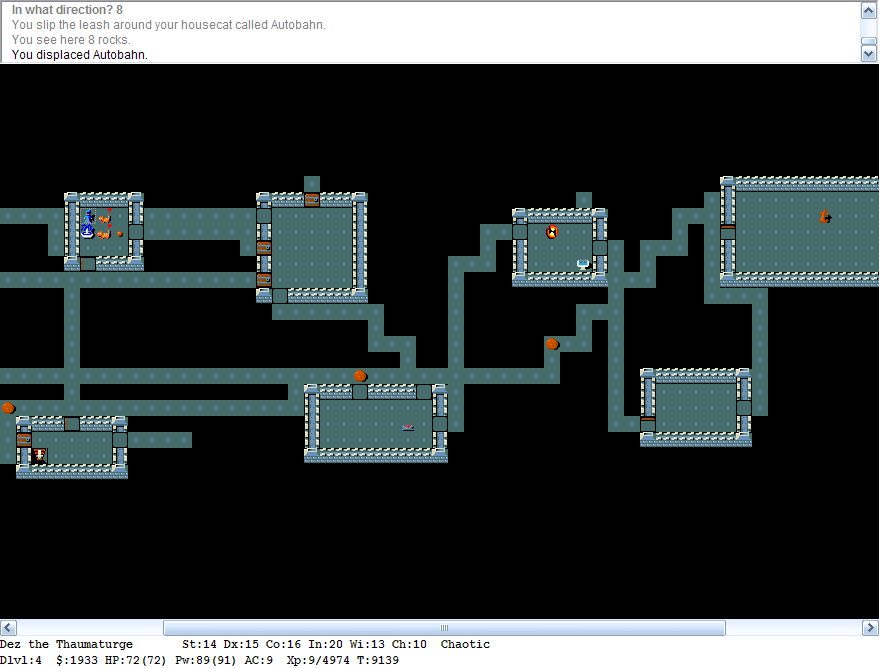Click the horizontal scrollbar thumb below the map

point(444,628)
